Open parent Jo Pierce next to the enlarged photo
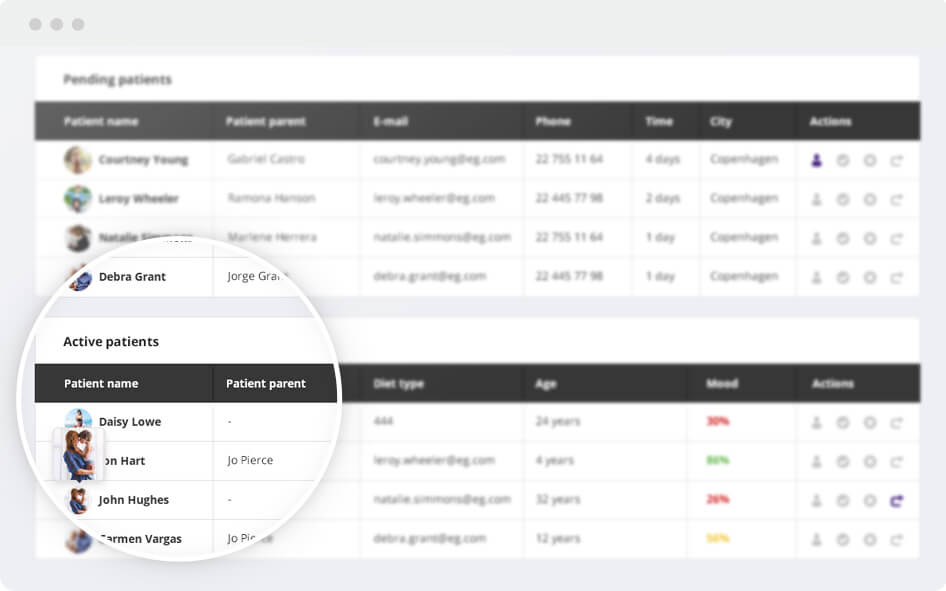The image size is (946, 591). tap(250, 461)
